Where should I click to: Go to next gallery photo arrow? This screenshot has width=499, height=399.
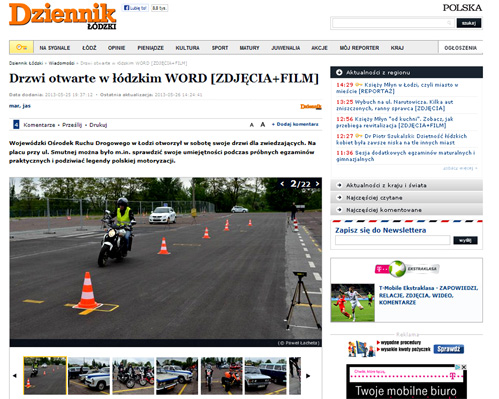[x=317, y=184]
